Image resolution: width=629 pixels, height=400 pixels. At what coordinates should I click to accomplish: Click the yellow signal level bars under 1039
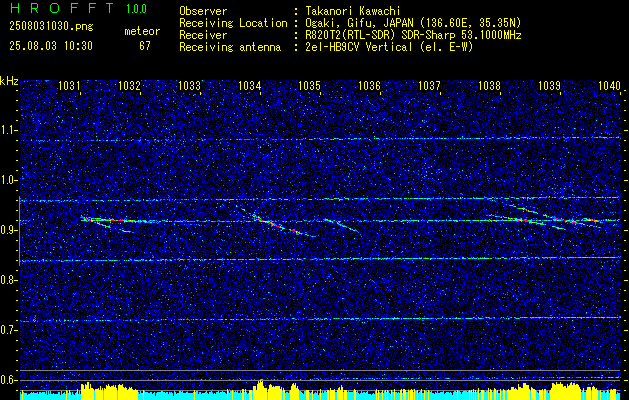(566, 389)
